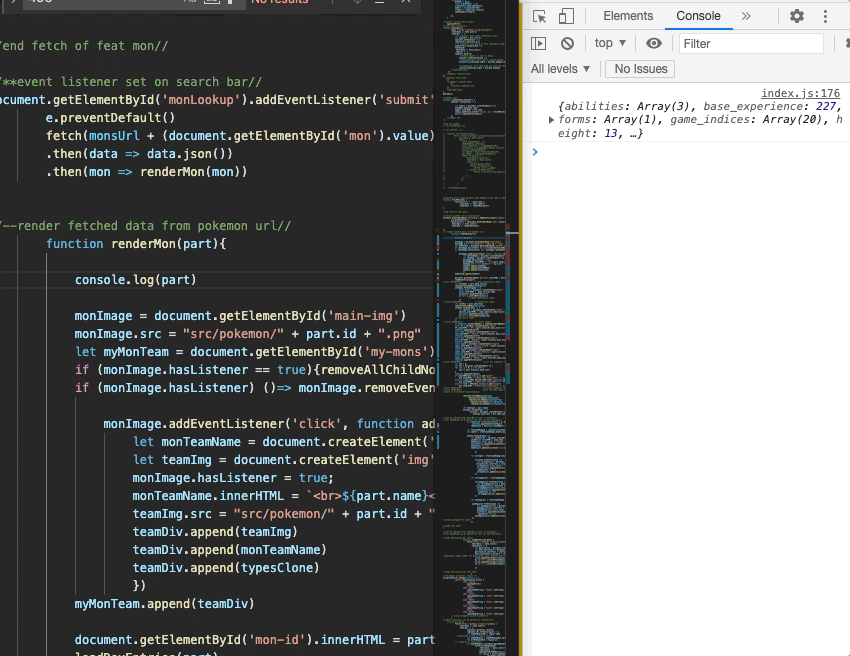Screen dimensions: 850x656
Task: Focus the console Filter input field
Action: point(751,43)
